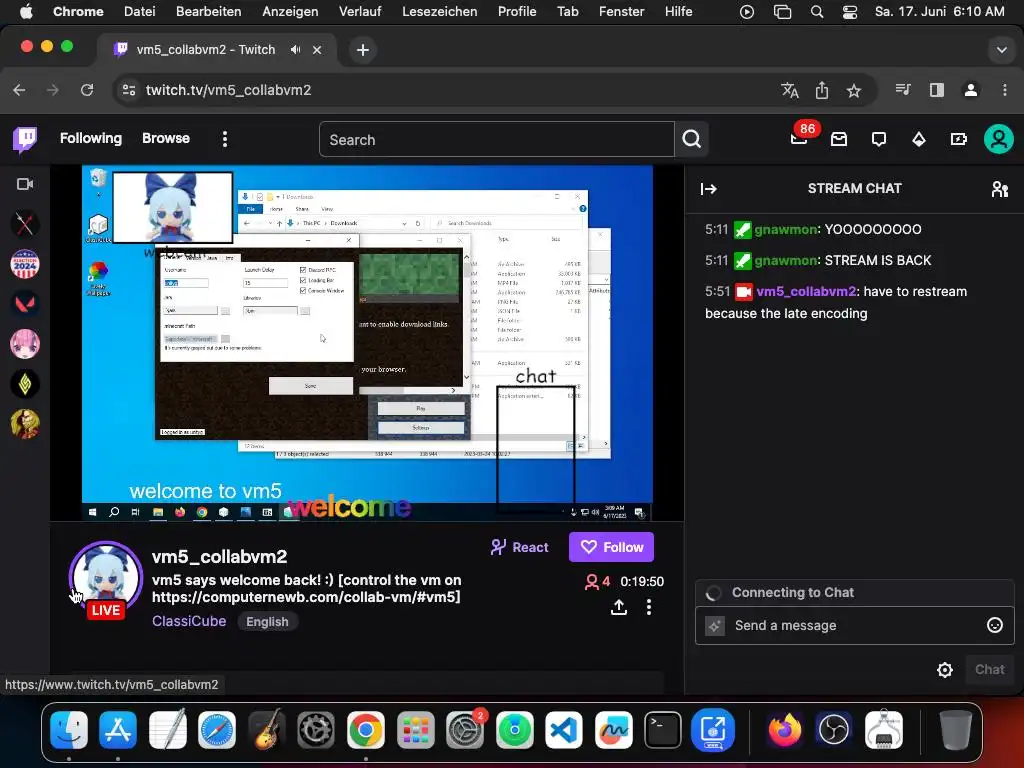1024x768 pixels.
Task: Click the Send a message input
Action: (854, 626)
